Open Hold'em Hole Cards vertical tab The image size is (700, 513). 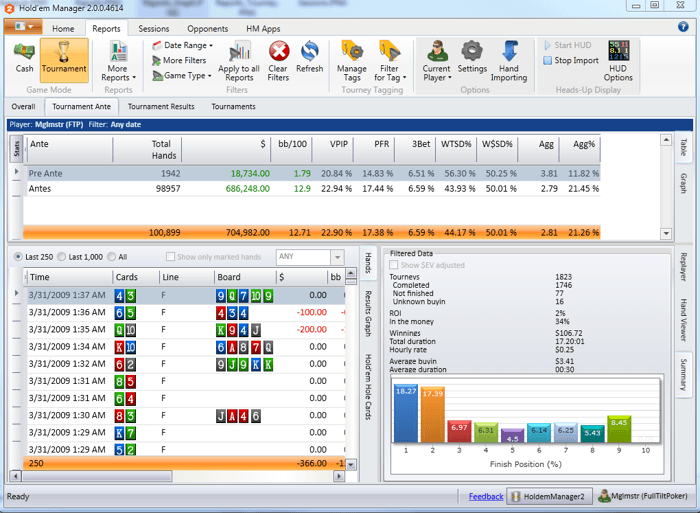pyautogui.click(x=368, y=387)
